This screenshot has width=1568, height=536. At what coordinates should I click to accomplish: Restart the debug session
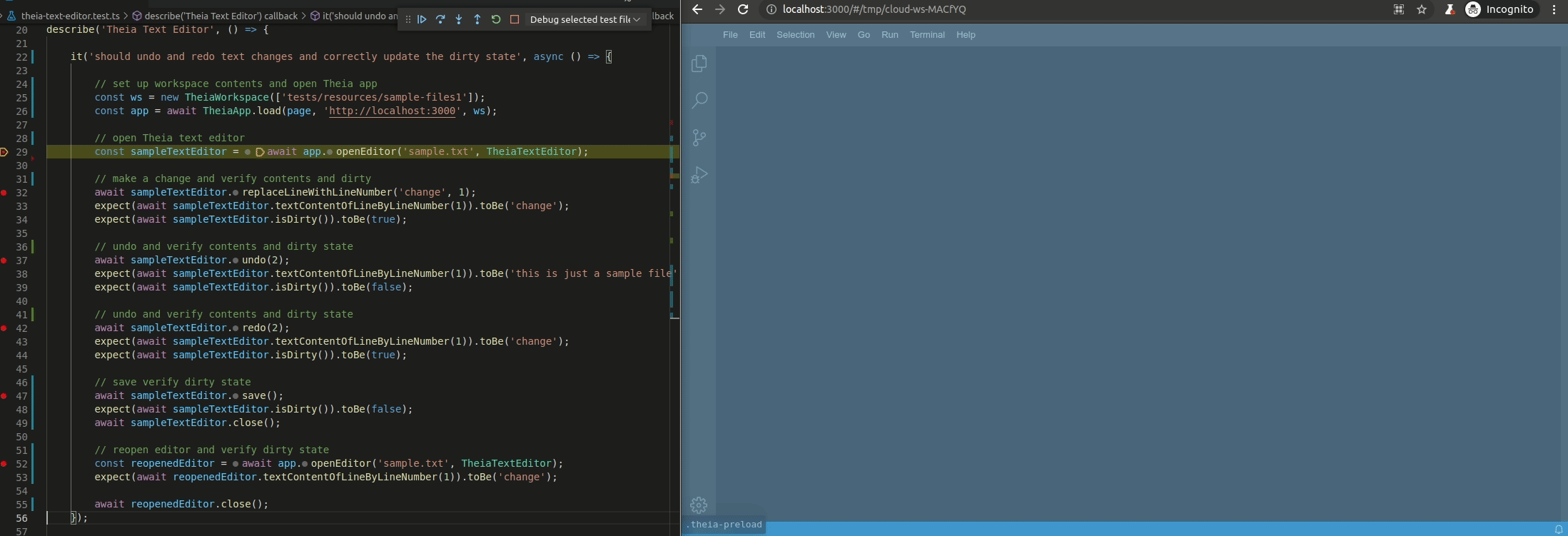[x=496, y=19]
